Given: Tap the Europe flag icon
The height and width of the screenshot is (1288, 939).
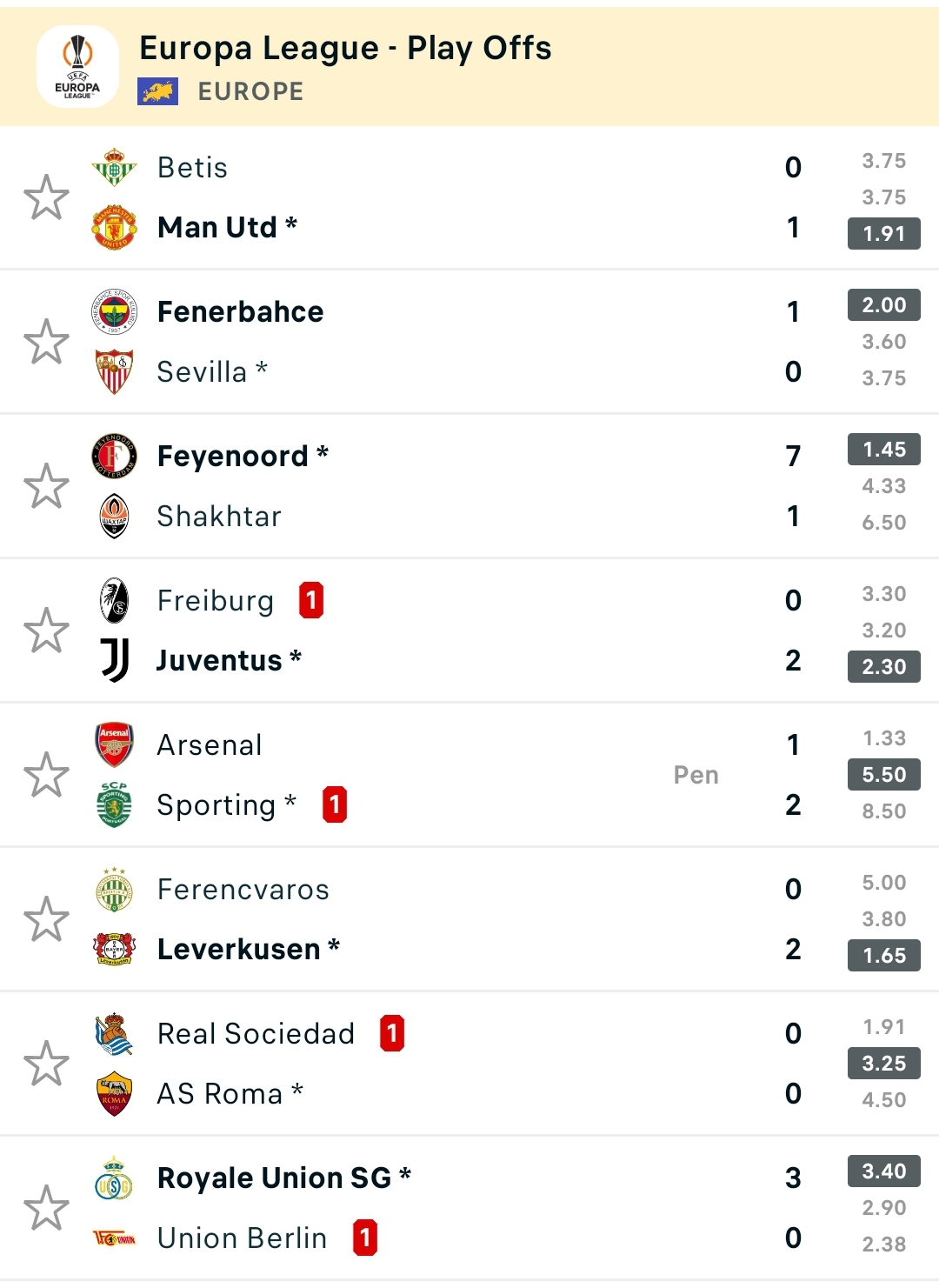Looking at the screenshot, I should pos(157,91).
